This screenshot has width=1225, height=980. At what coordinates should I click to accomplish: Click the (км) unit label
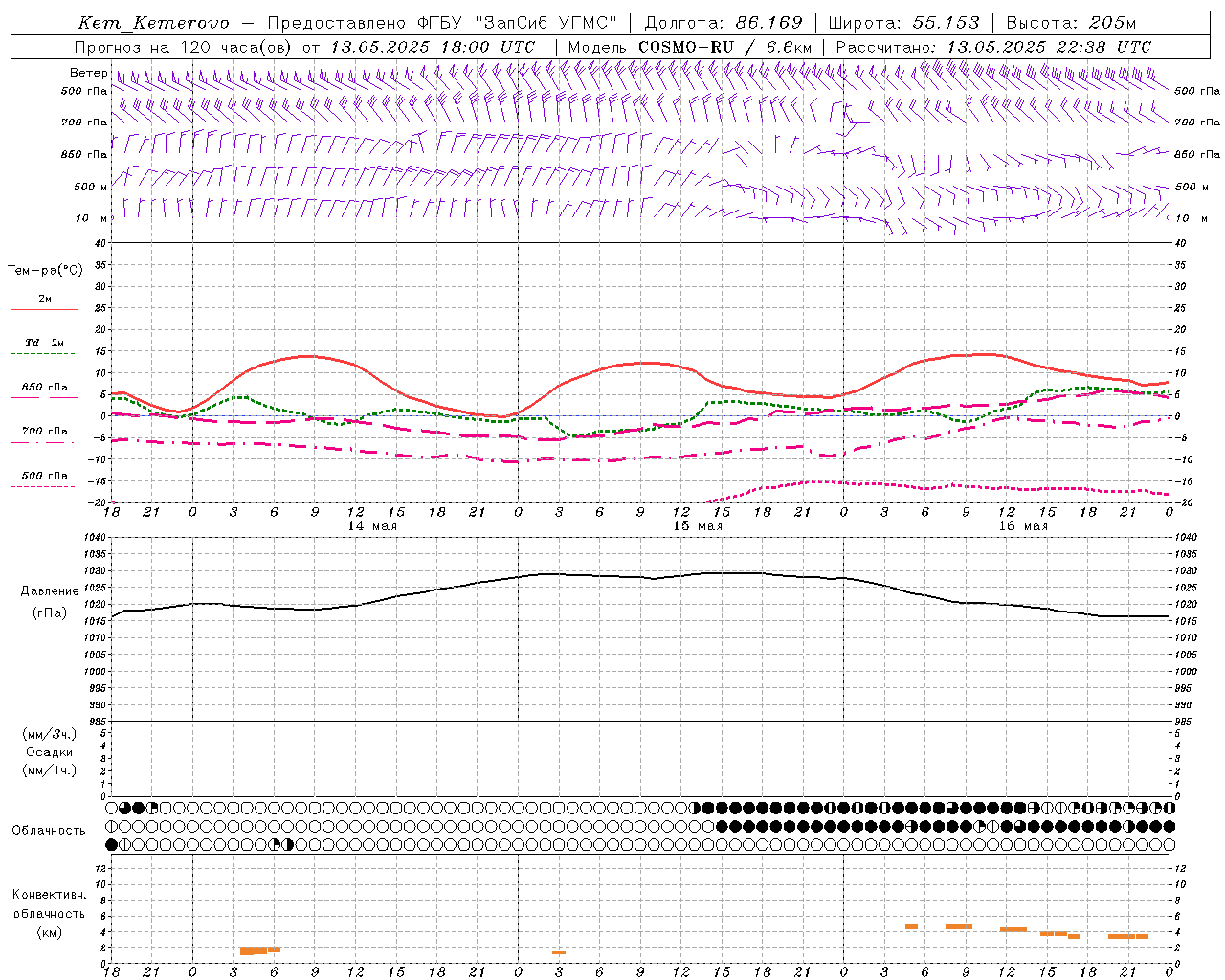click(49, 932)
